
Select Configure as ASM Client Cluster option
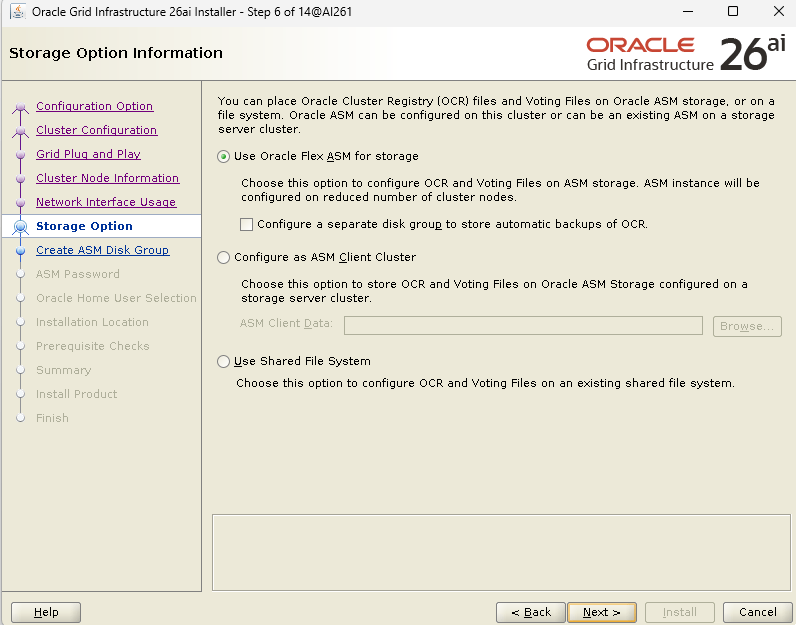(224, 258)
